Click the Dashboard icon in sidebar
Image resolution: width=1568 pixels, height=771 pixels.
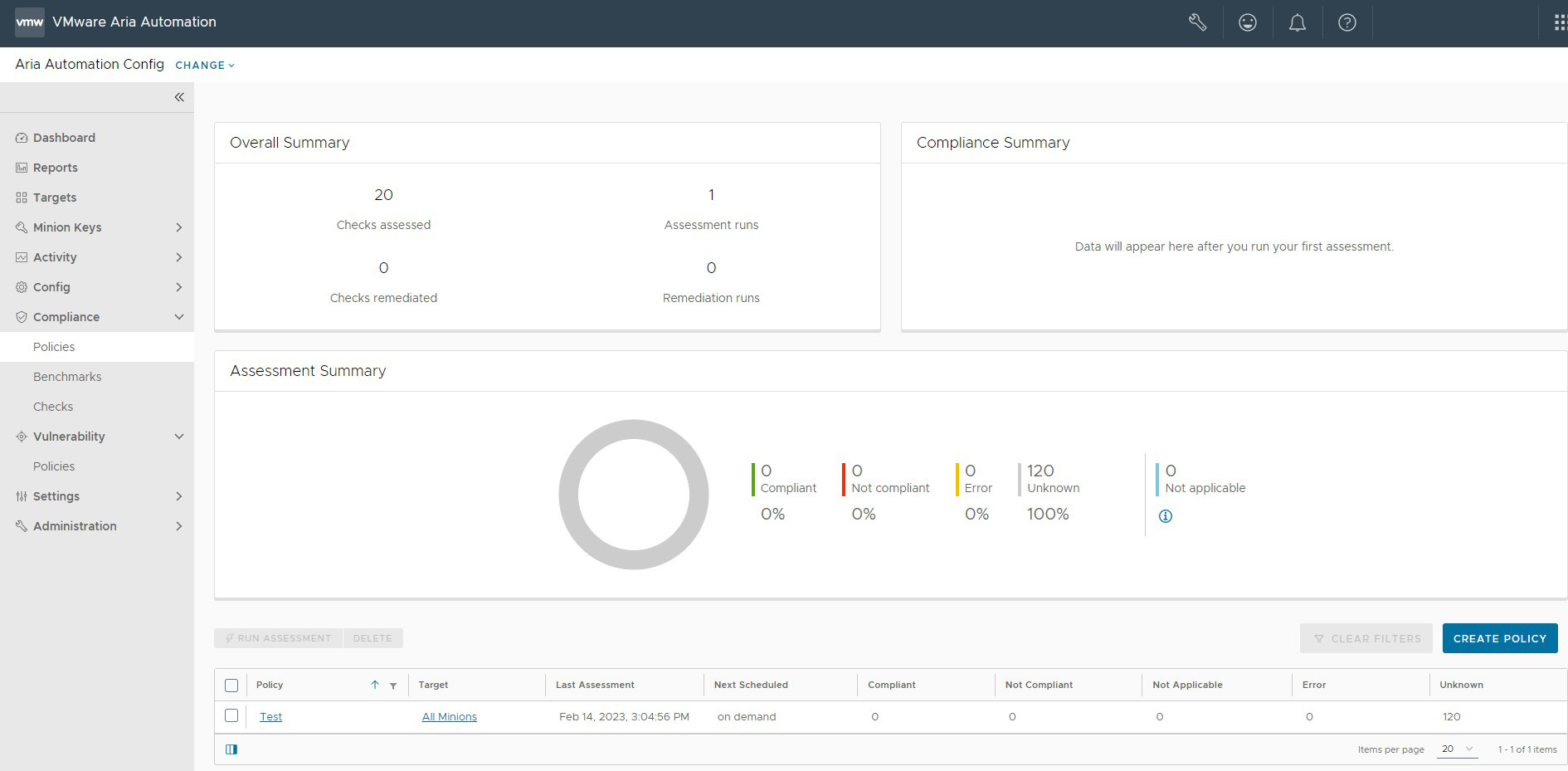[22, 138]
